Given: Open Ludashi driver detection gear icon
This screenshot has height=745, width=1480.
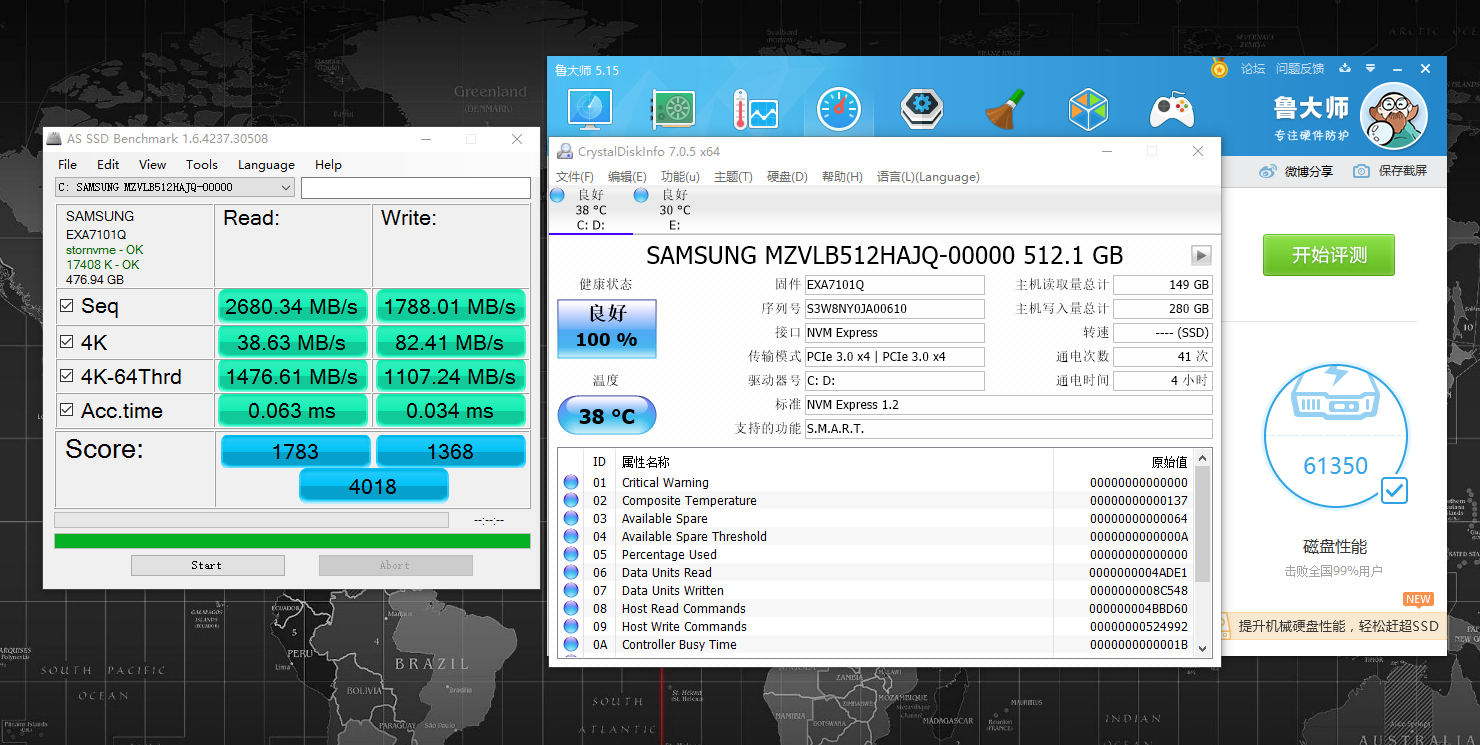Looking at the screenshot, I should click(921, 109).
